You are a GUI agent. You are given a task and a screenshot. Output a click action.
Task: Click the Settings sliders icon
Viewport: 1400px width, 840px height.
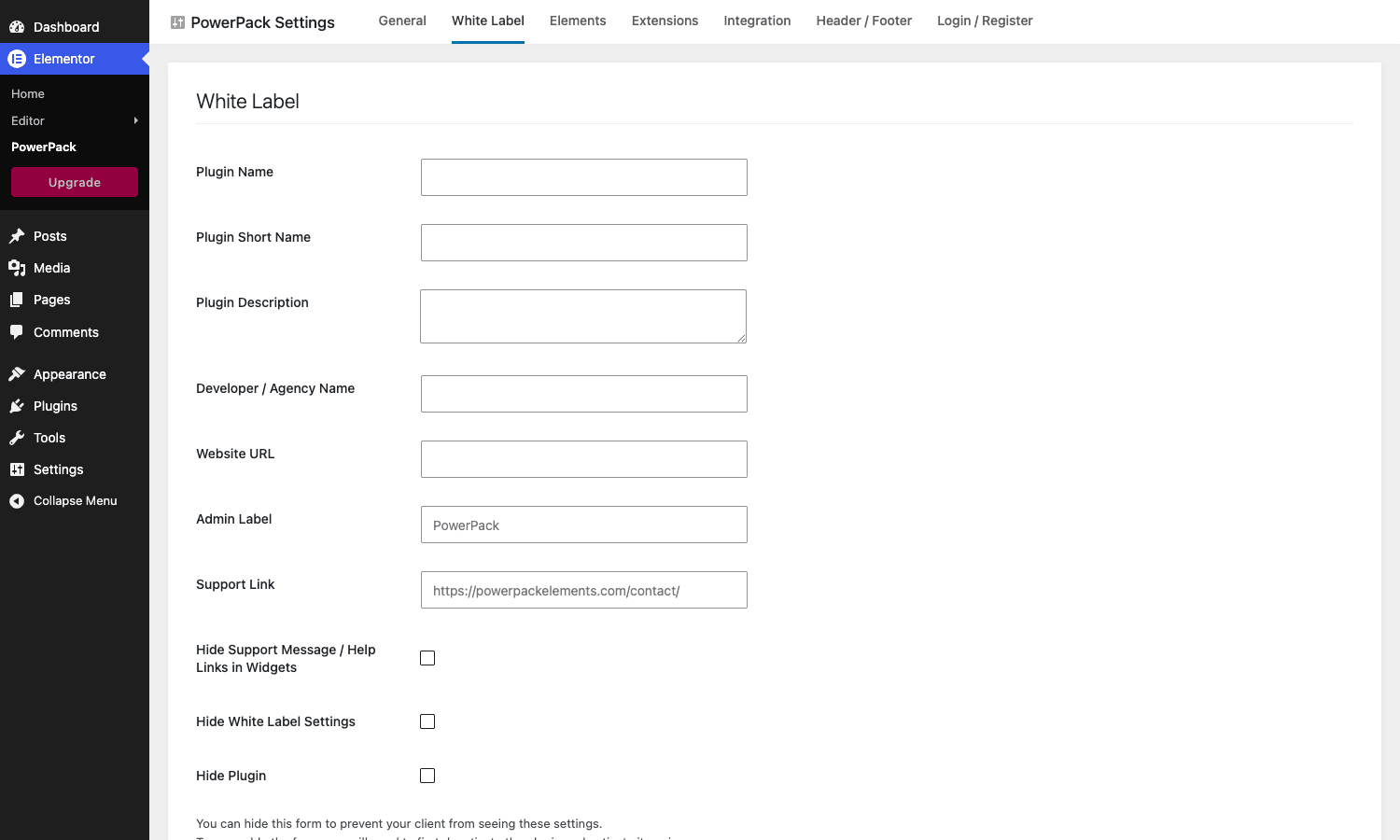[x=17, y=469]
